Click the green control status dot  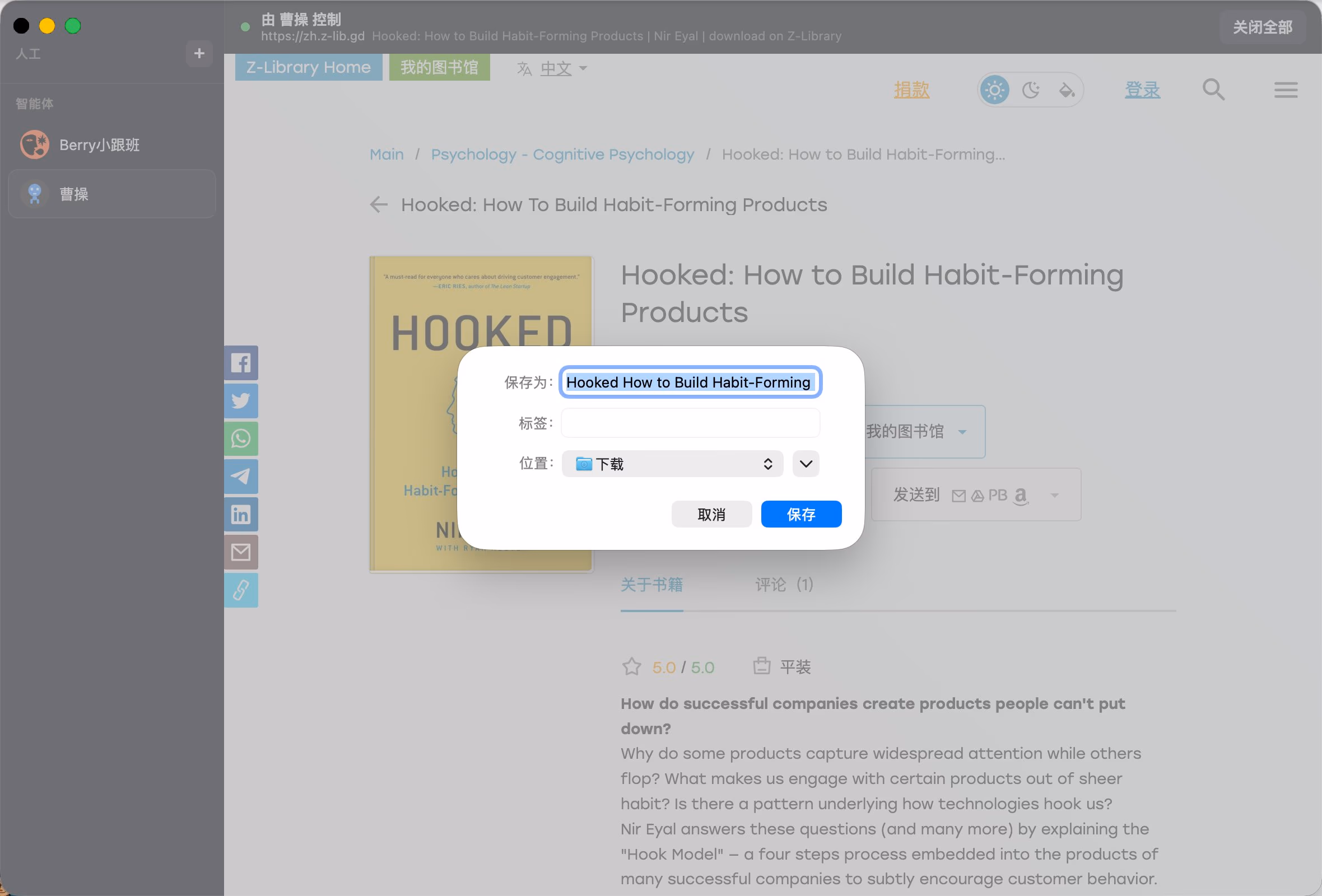click(245, 27)
